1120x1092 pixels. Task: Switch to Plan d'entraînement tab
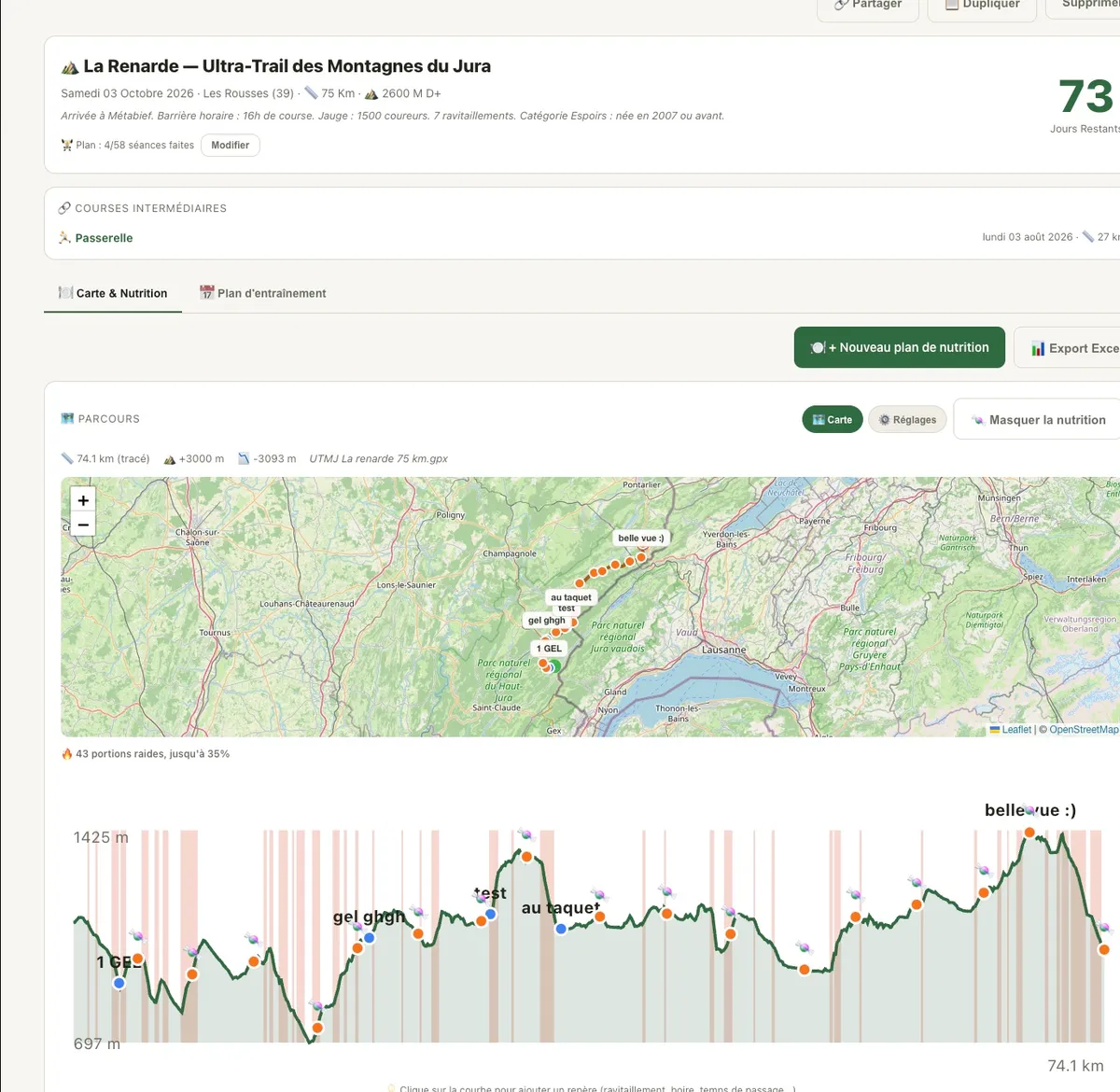click(263, 293)
